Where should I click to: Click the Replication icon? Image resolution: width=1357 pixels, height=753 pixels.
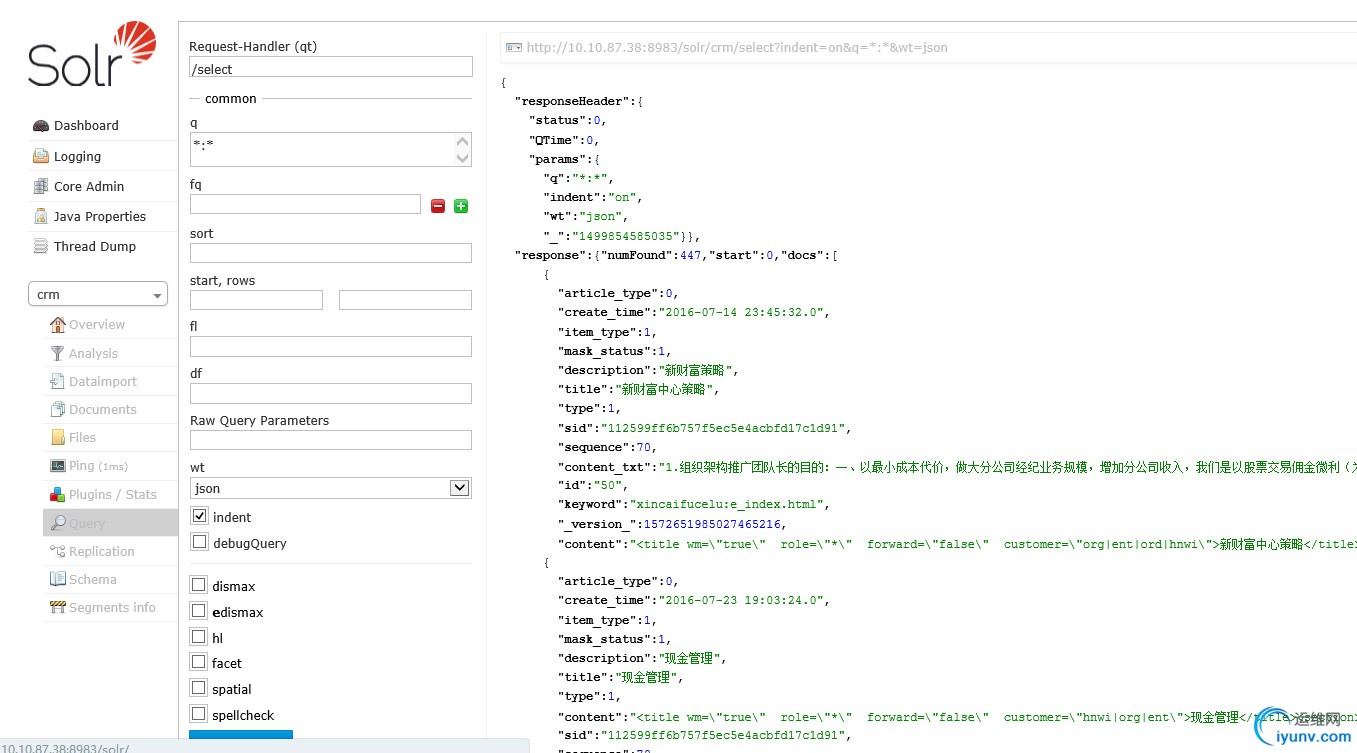pyautogui.click(x=58, y=551)
